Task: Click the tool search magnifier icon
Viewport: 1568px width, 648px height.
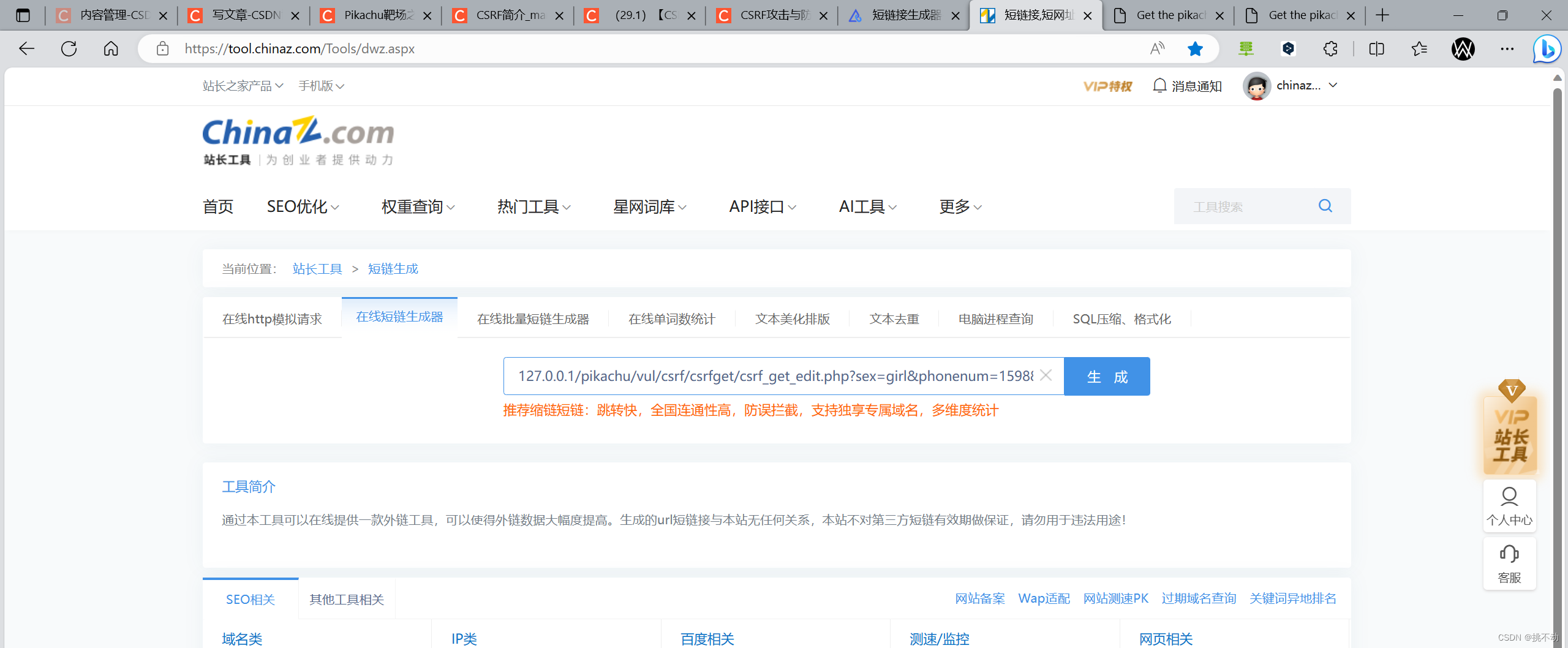Action: (1325, 206)
